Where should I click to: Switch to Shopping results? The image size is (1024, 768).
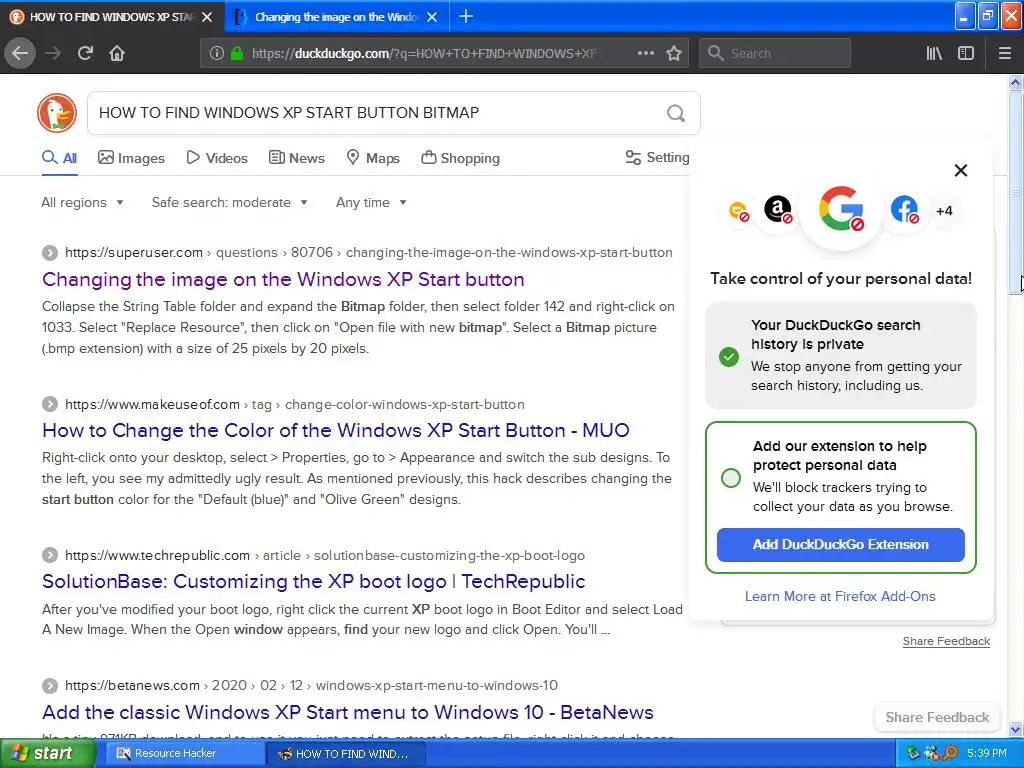tap(460, 158)
